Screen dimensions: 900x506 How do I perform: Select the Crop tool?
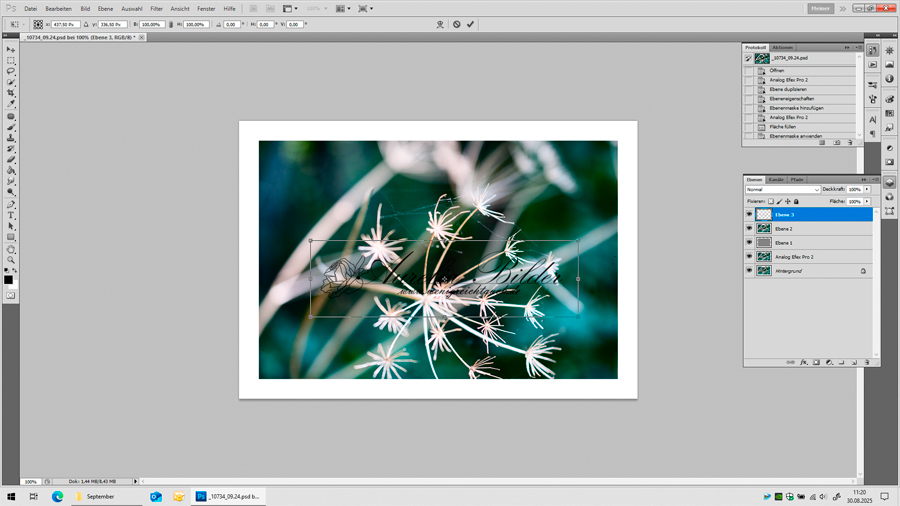click(11, 93)
